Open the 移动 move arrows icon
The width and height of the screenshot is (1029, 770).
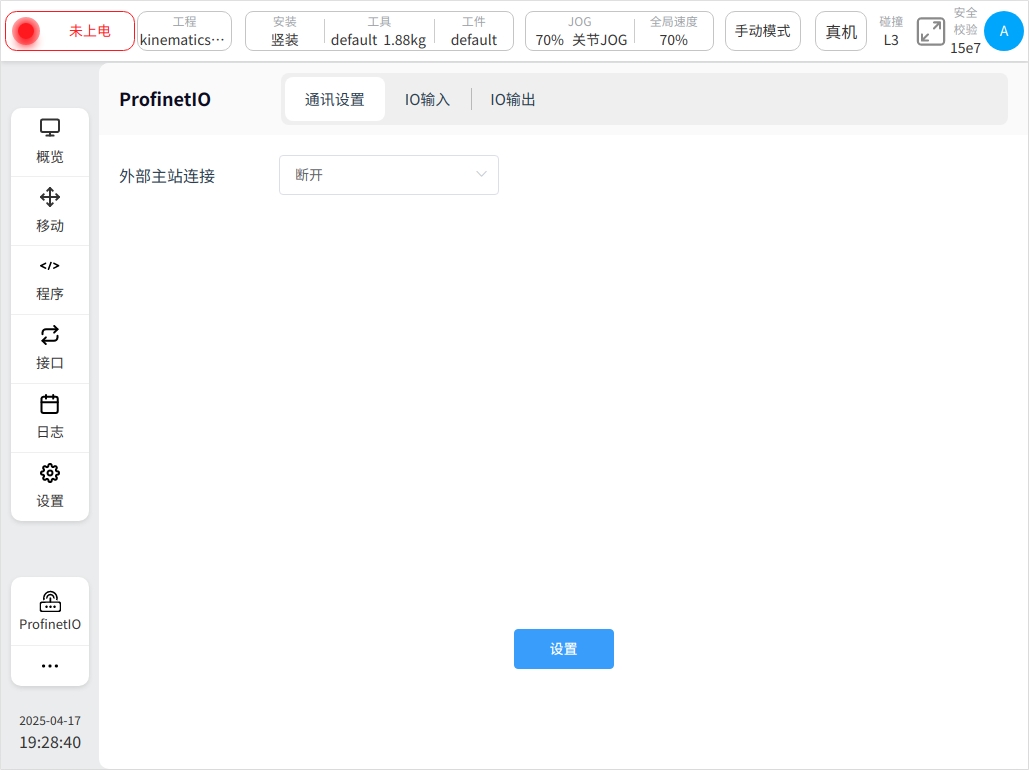click(50, 198)
